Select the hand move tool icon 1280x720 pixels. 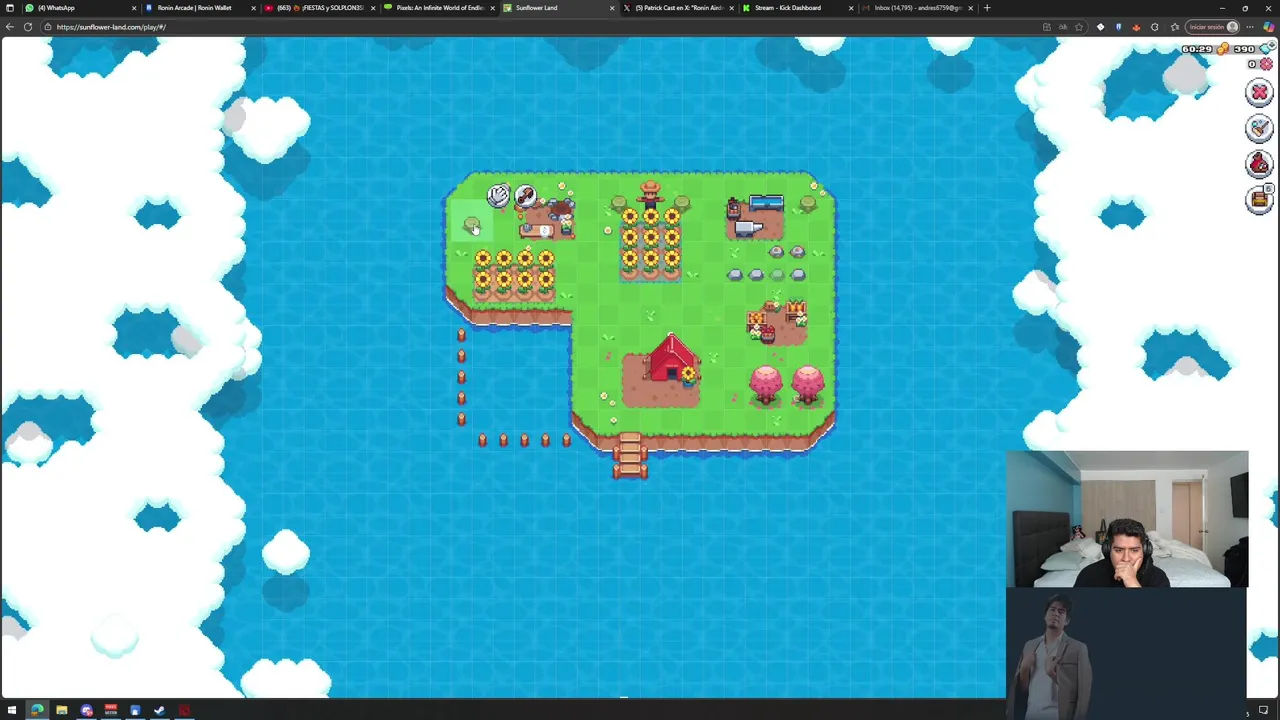point(498,195)
